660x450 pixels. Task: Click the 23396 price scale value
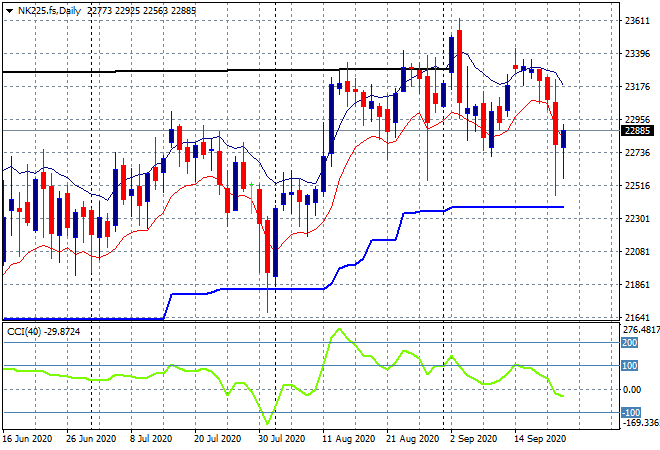pos(637,54)
